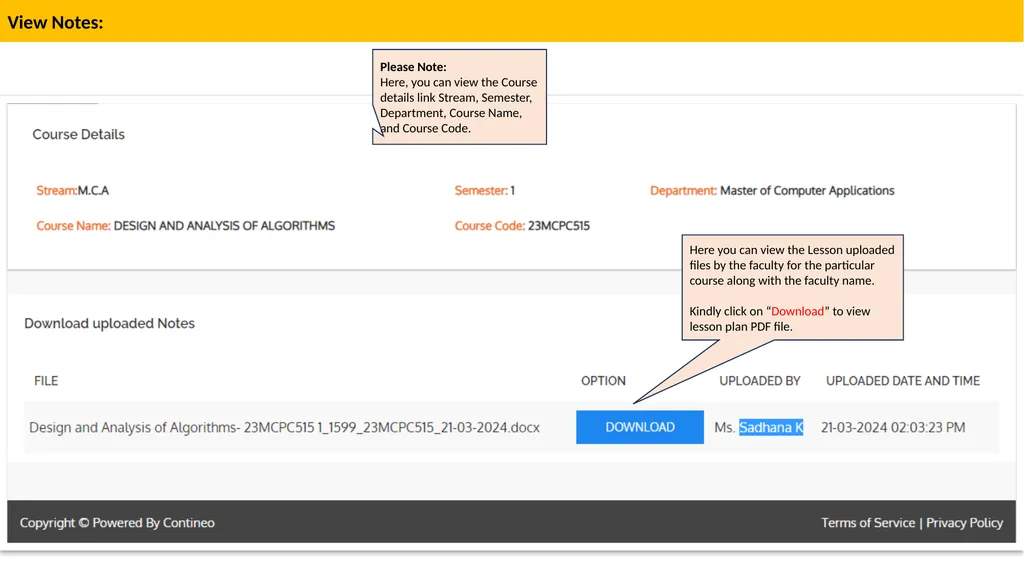Click the upload timestamp 21-03-2024 02:03:23 PM
This screenshot has width=1024, height=575.
[x=893, y=427]
